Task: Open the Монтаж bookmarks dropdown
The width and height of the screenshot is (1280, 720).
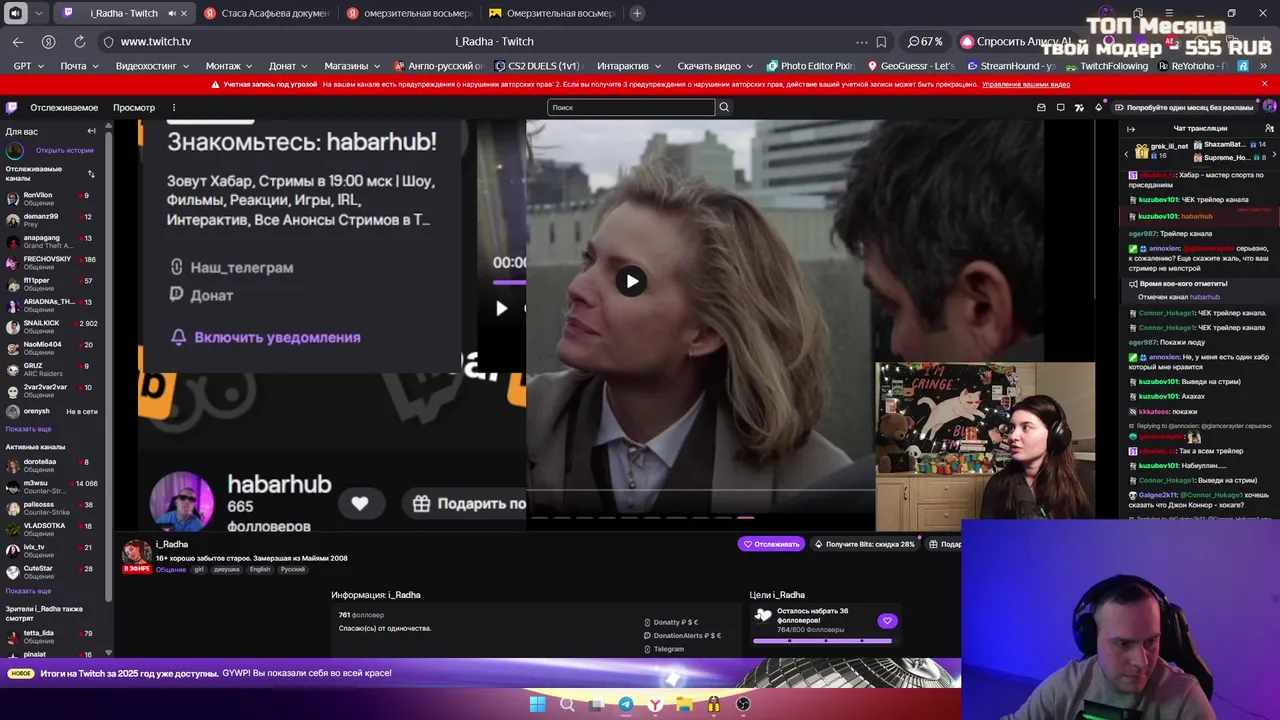Action: click(x=229, y=66)
